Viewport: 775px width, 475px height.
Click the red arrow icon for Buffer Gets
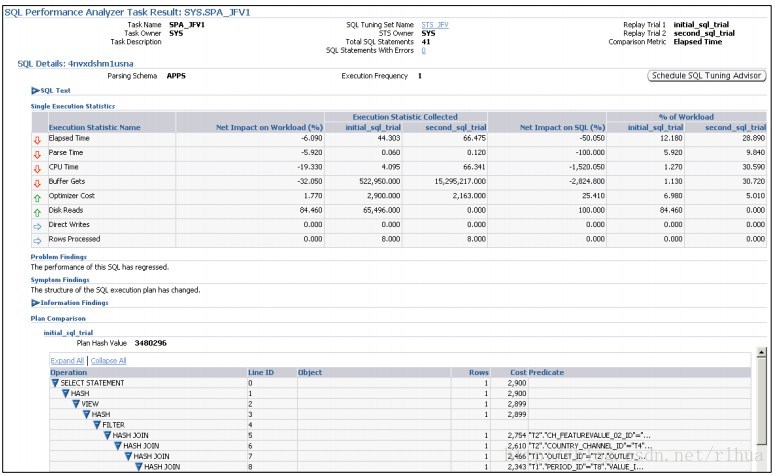[x=37, y=183]
